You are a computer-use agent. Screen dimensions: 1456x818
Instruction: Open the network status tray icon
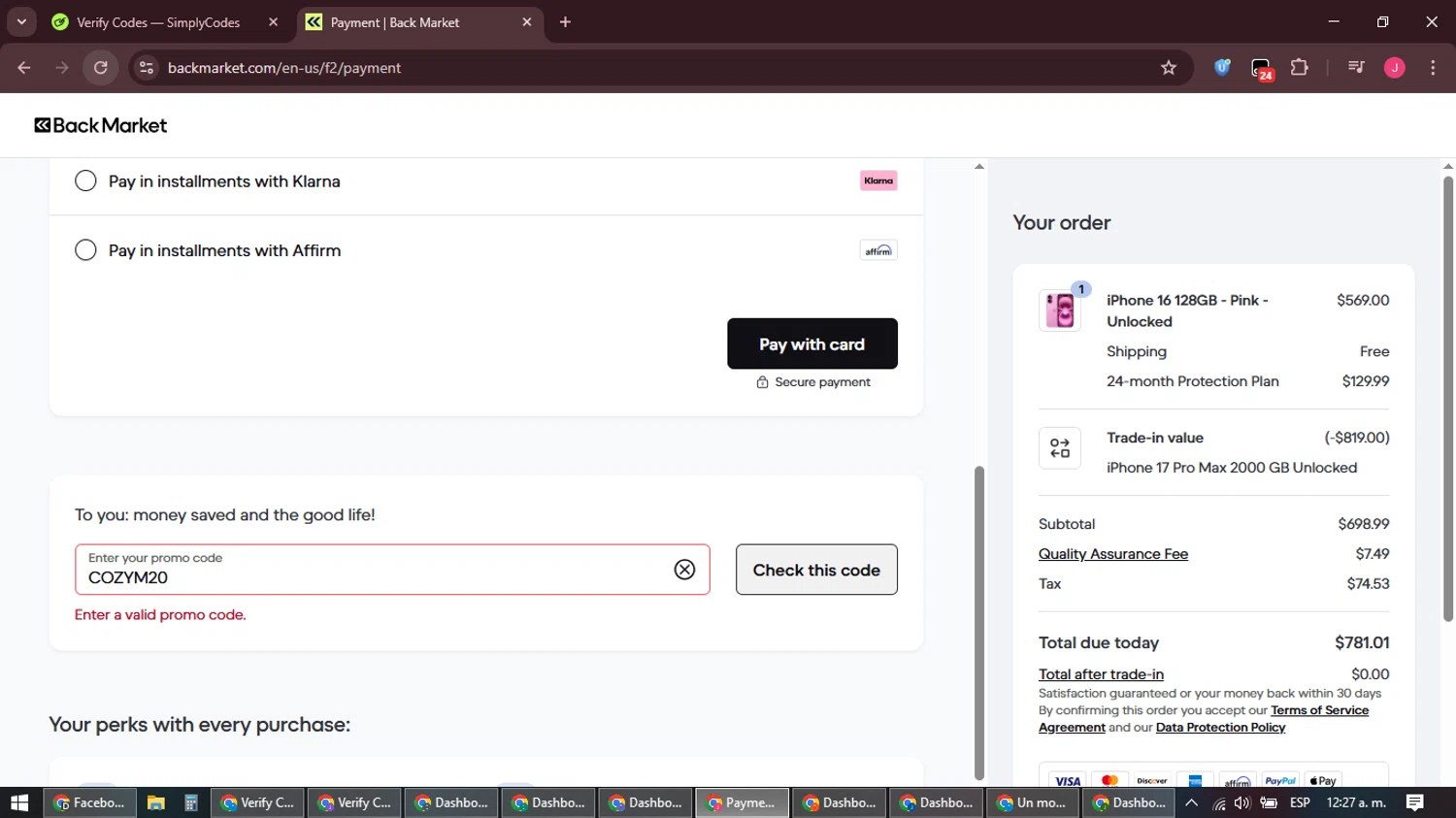(x=1218, y=802)
